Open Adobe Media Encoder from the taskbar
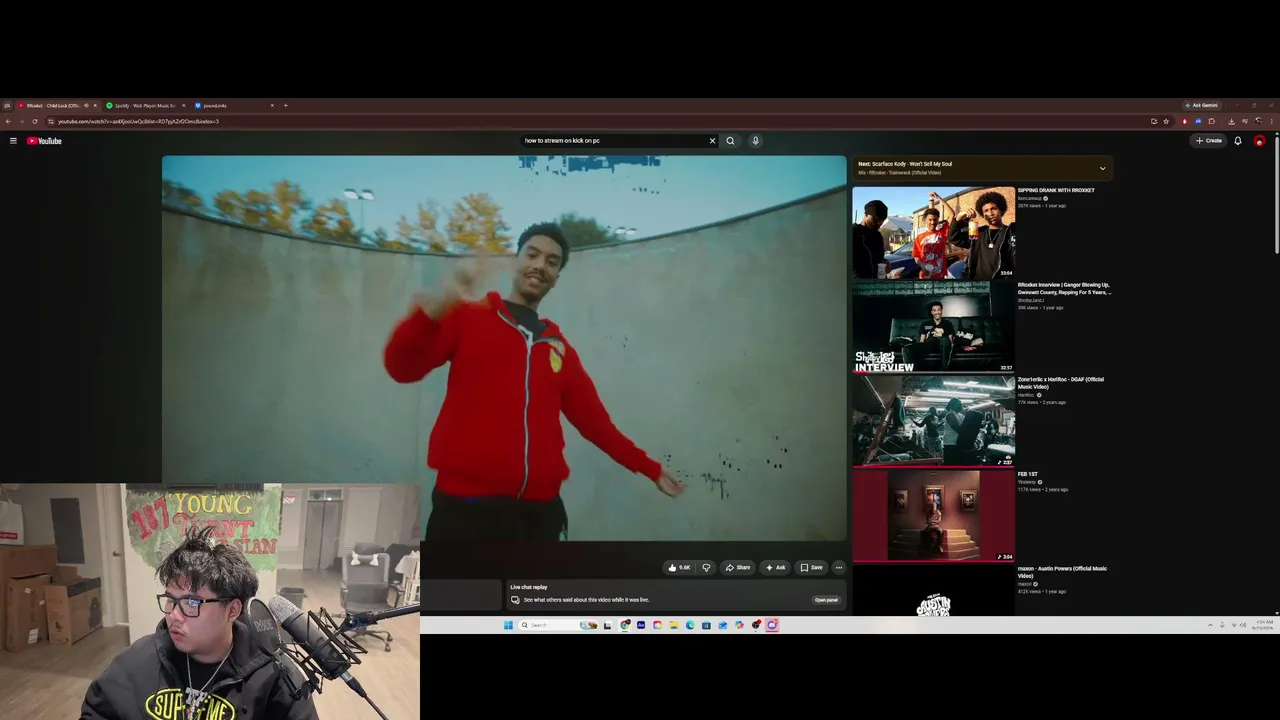The width and height of the screenshot is (1280, 720). pos(641,625)
